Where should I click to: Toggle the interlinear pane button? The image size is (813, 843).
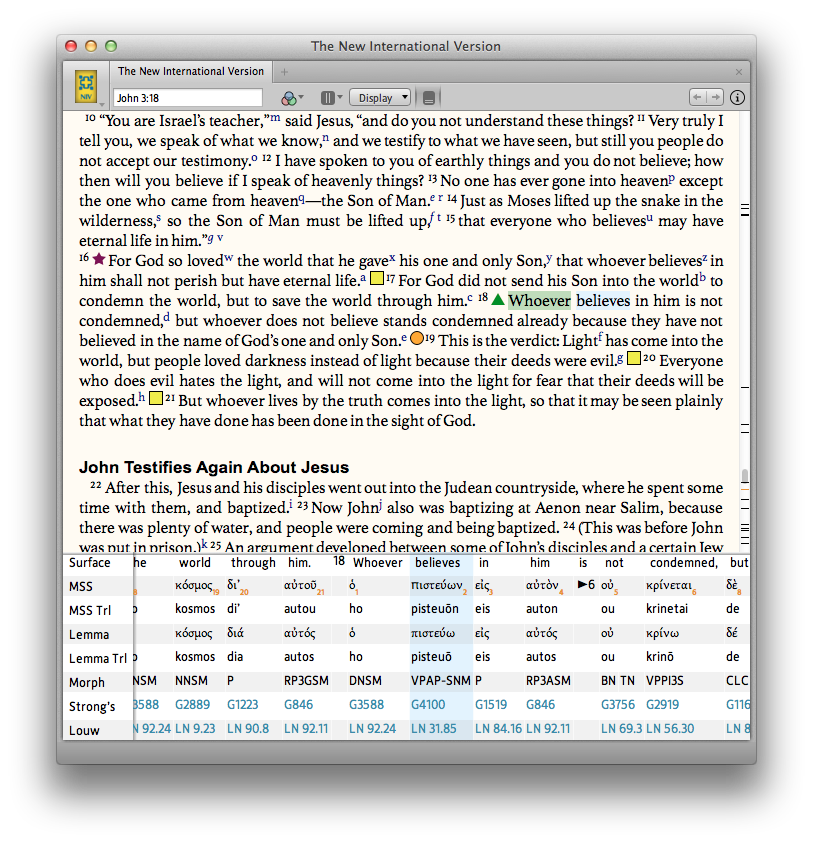pos(429,98)
